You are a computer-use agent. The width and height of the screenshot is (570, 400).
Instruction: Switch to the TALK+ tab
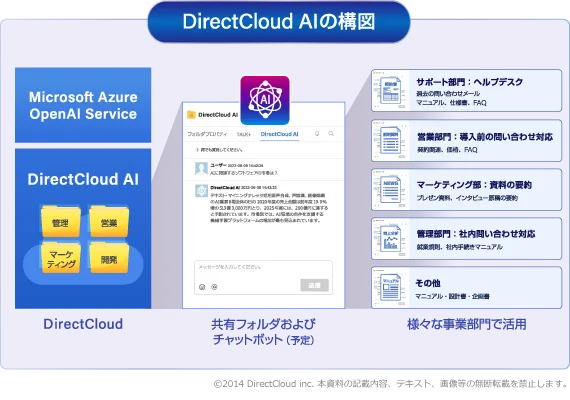(x=244, y=134)
